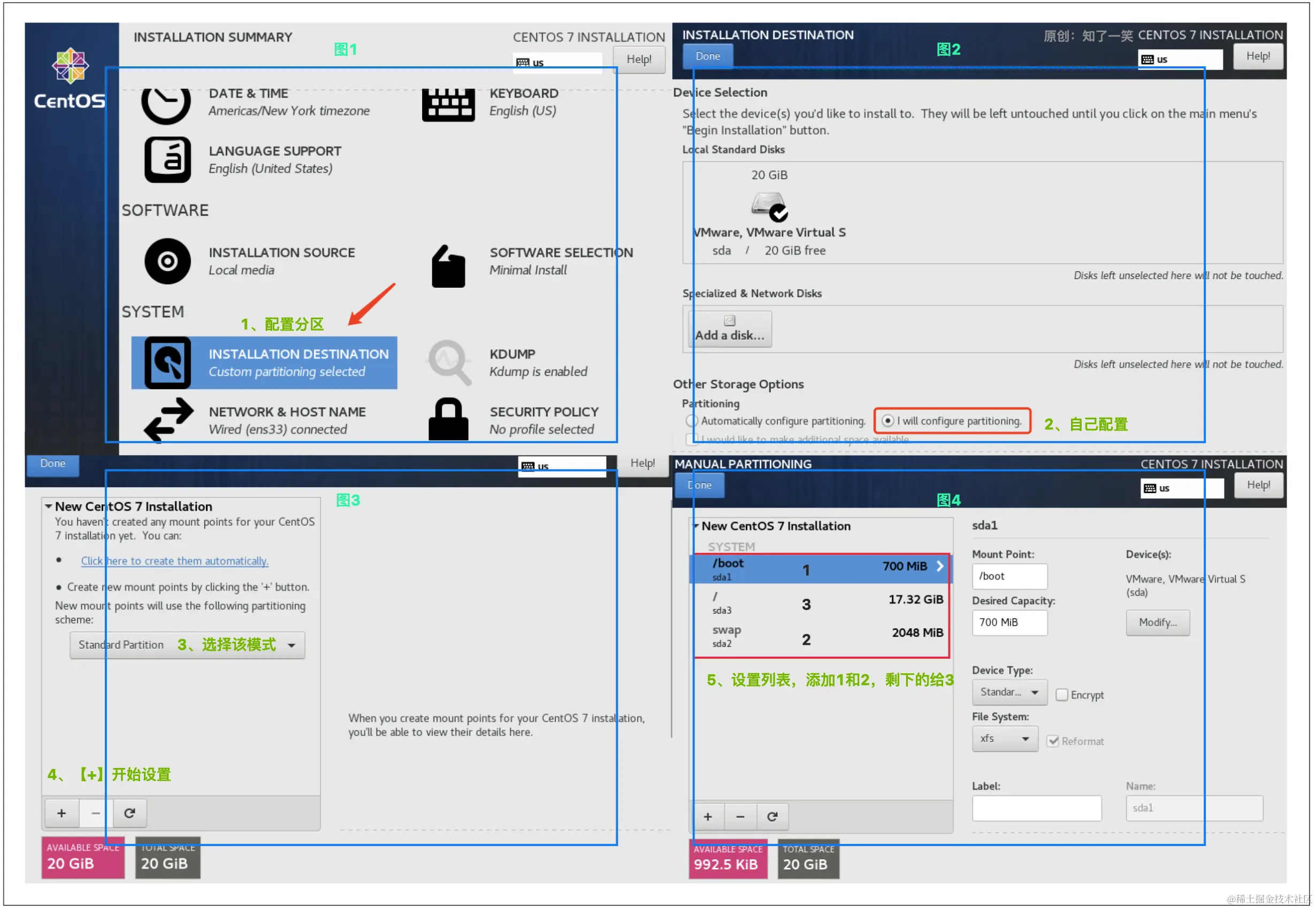
Task: Click Help! in Installation Summary
Action: pyautogui.click(x=639, y=60)
